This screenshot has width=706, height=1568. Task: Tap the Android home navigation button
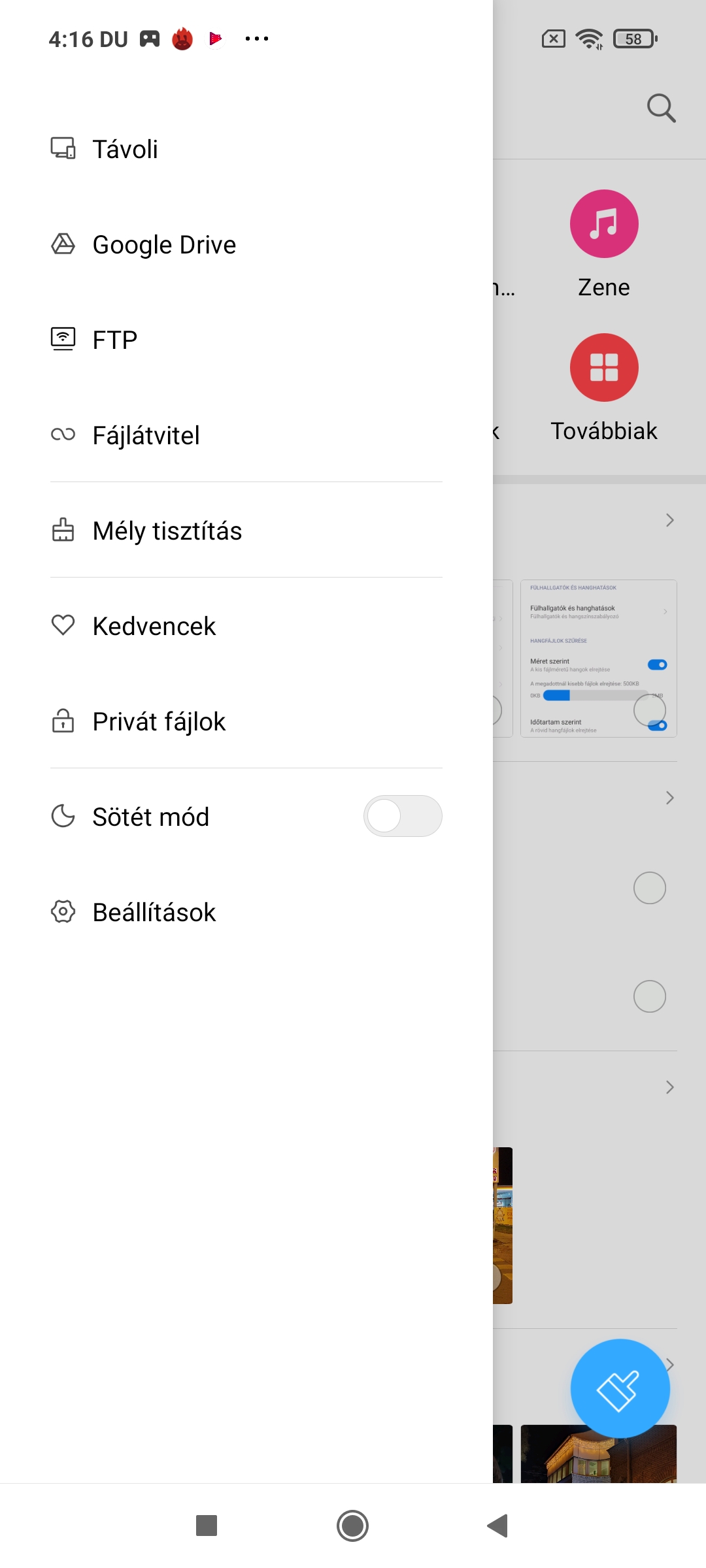(353, 1526)
